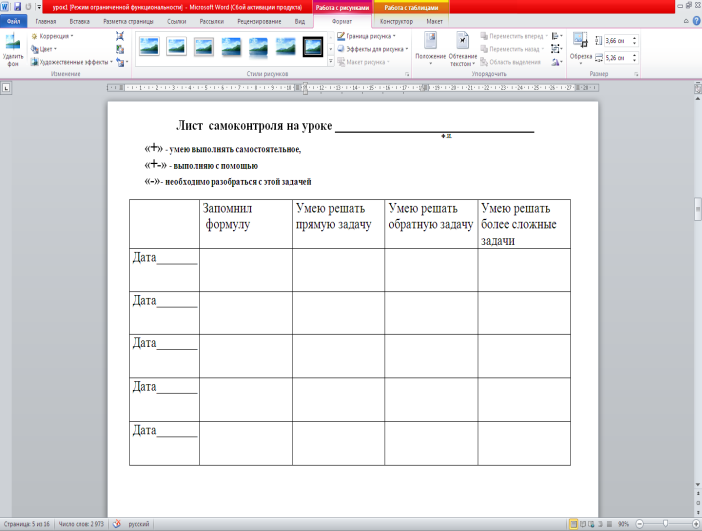
Task: Switch to print layout view in status bar
Action: (573, 524)
